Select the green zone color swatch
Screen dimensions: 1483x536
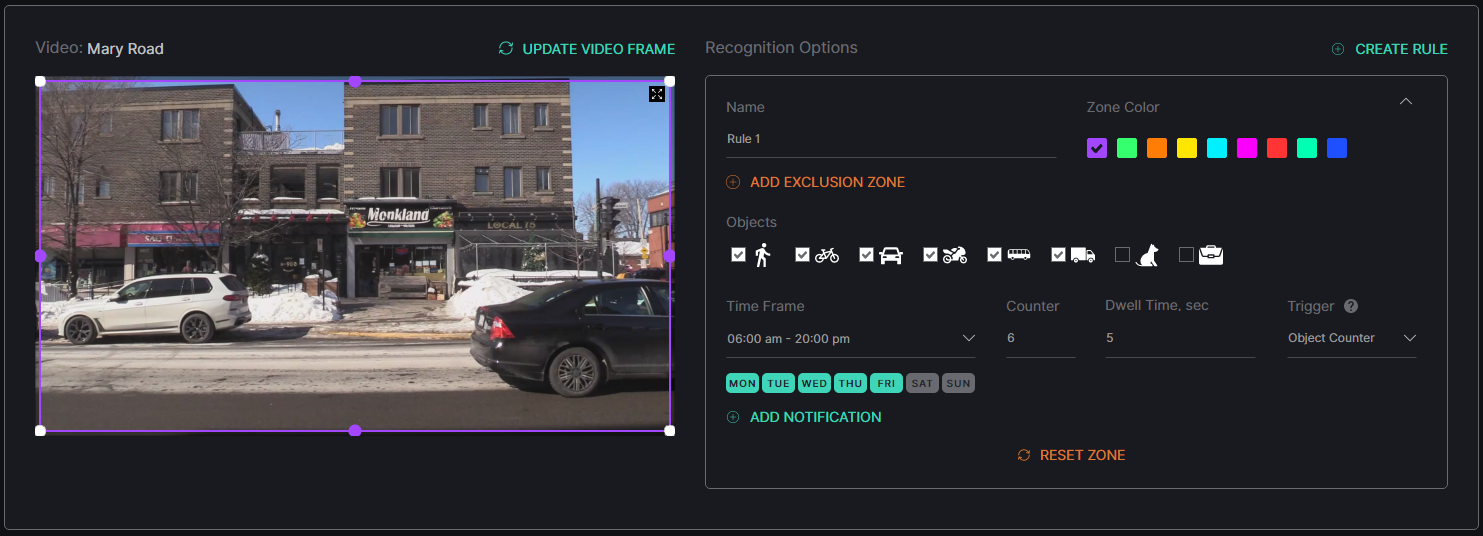[1127, 148]
